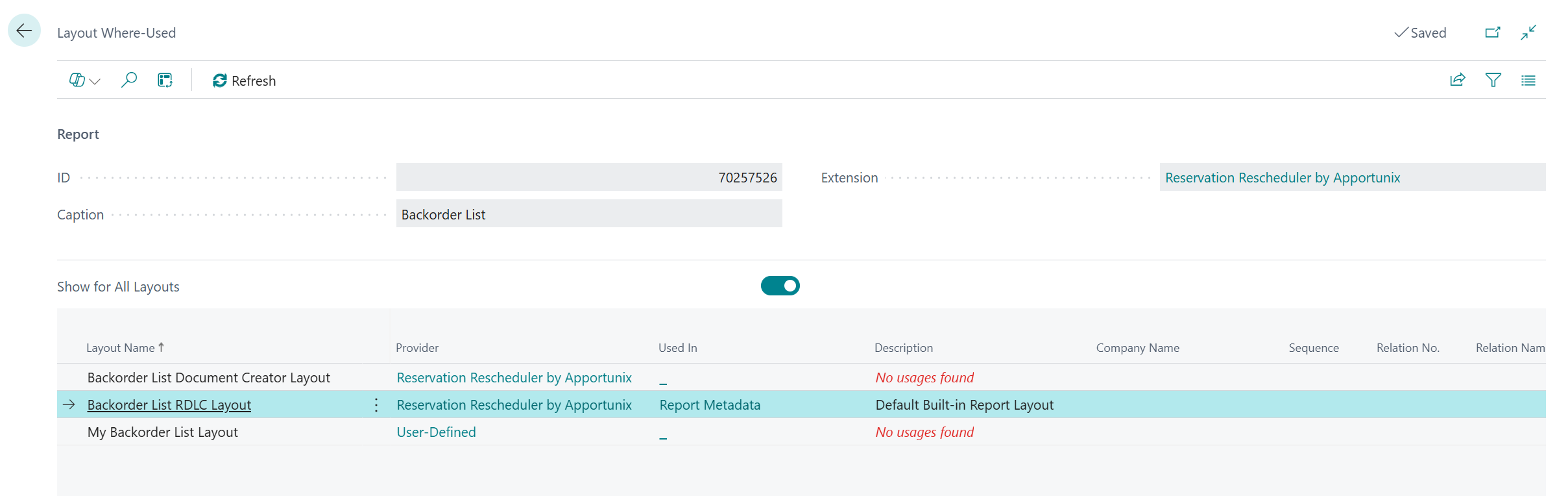Click the Refresh action
Image resolution: width=1568 pixels, height=496 pixels.
245,81
